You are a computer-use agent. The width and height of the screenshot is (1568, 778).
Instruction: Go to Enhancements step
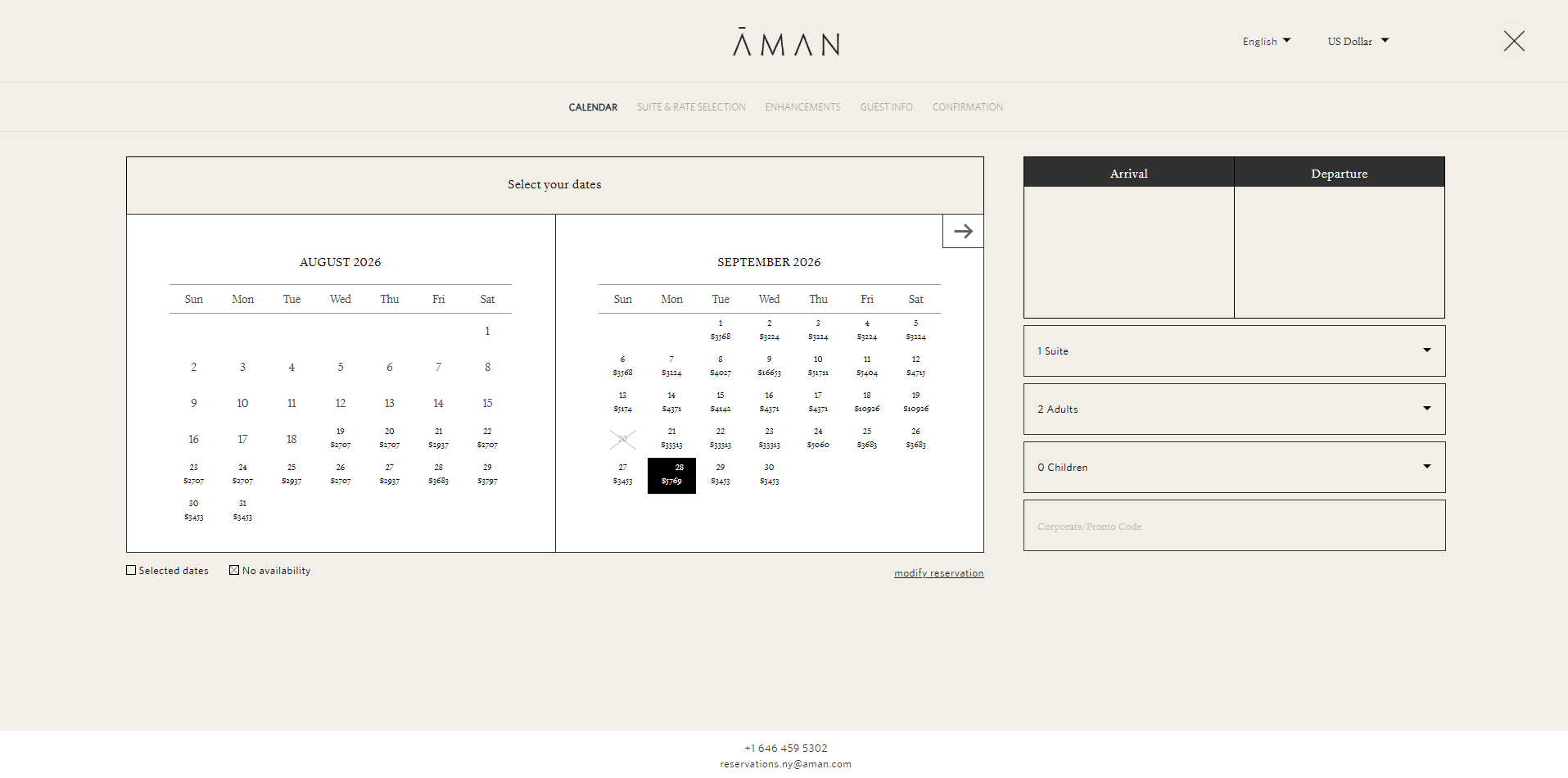802,107
